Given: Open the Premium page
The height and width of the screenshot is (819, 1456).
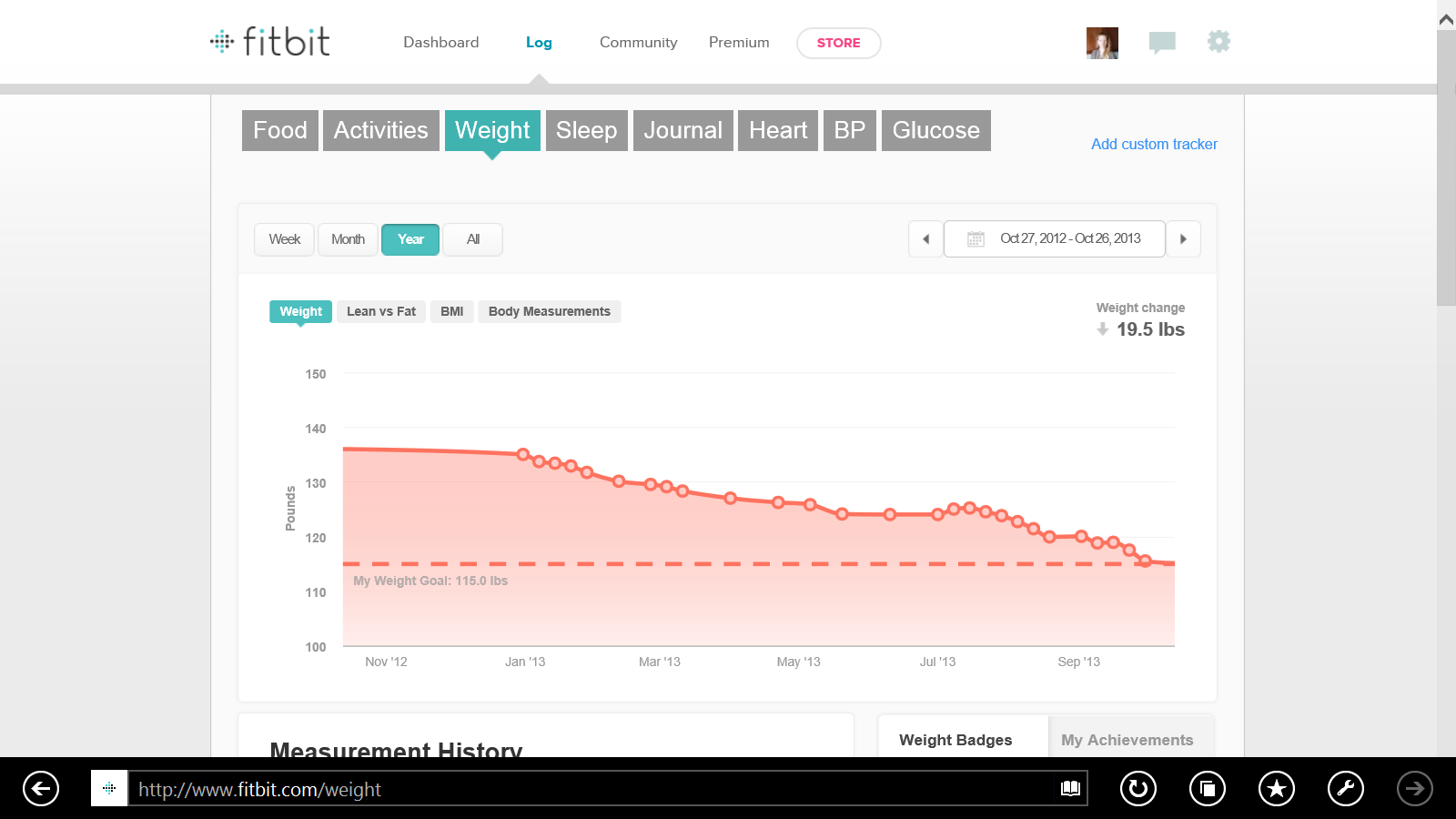Looking at the screenshot, I should click(x=739, y=43).
